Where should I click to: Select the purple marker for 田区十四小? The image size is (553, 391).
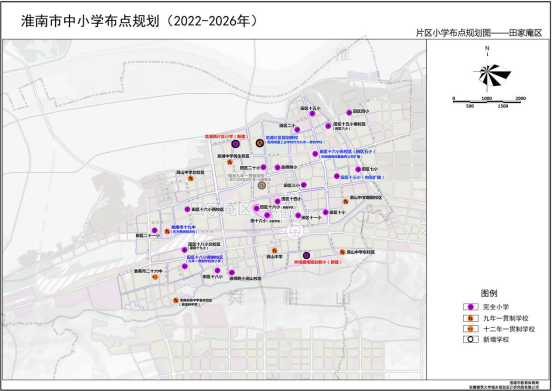tap(278, 201)
